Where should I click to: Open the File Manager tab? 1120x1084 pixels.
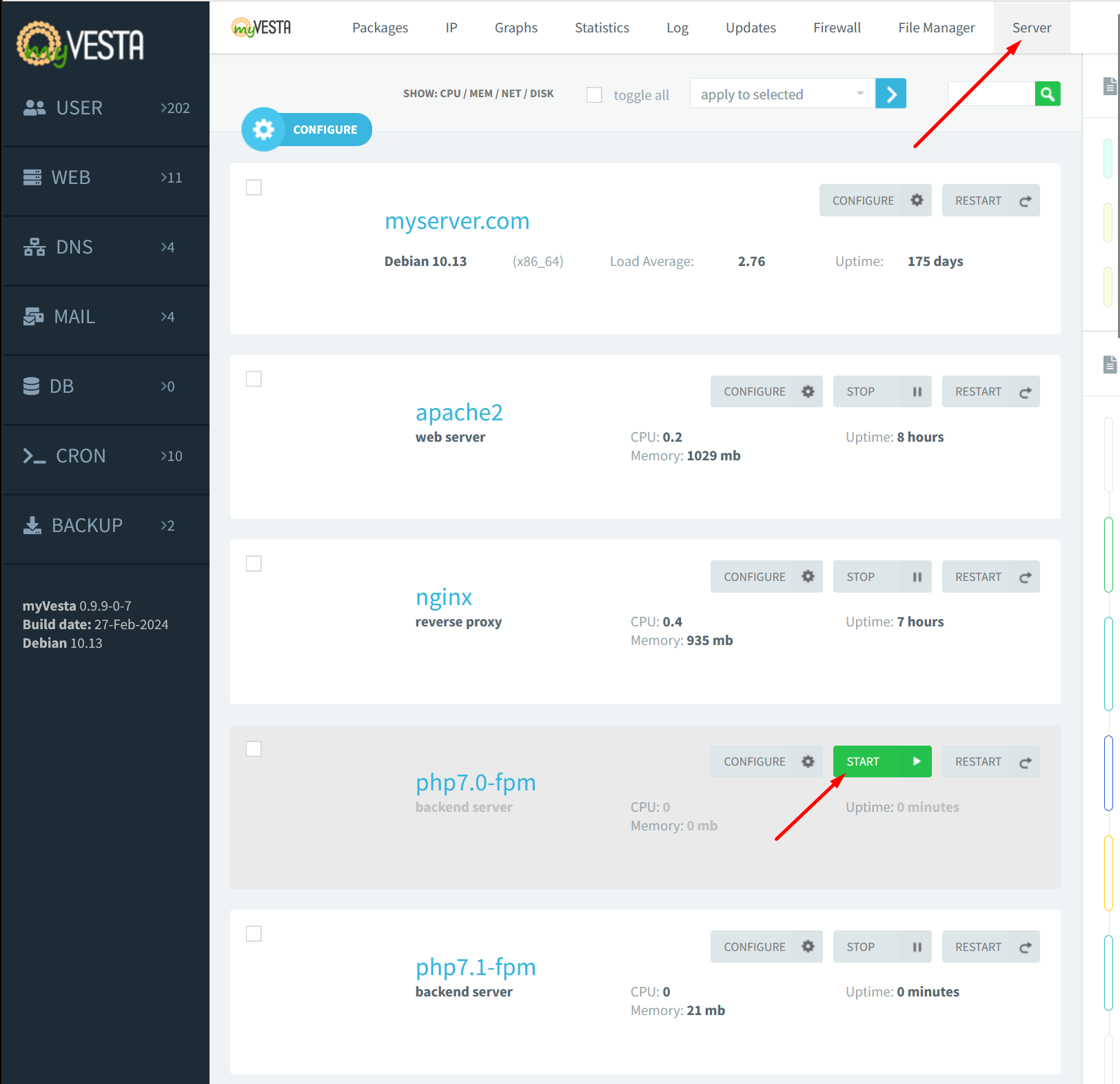[937, 28]
